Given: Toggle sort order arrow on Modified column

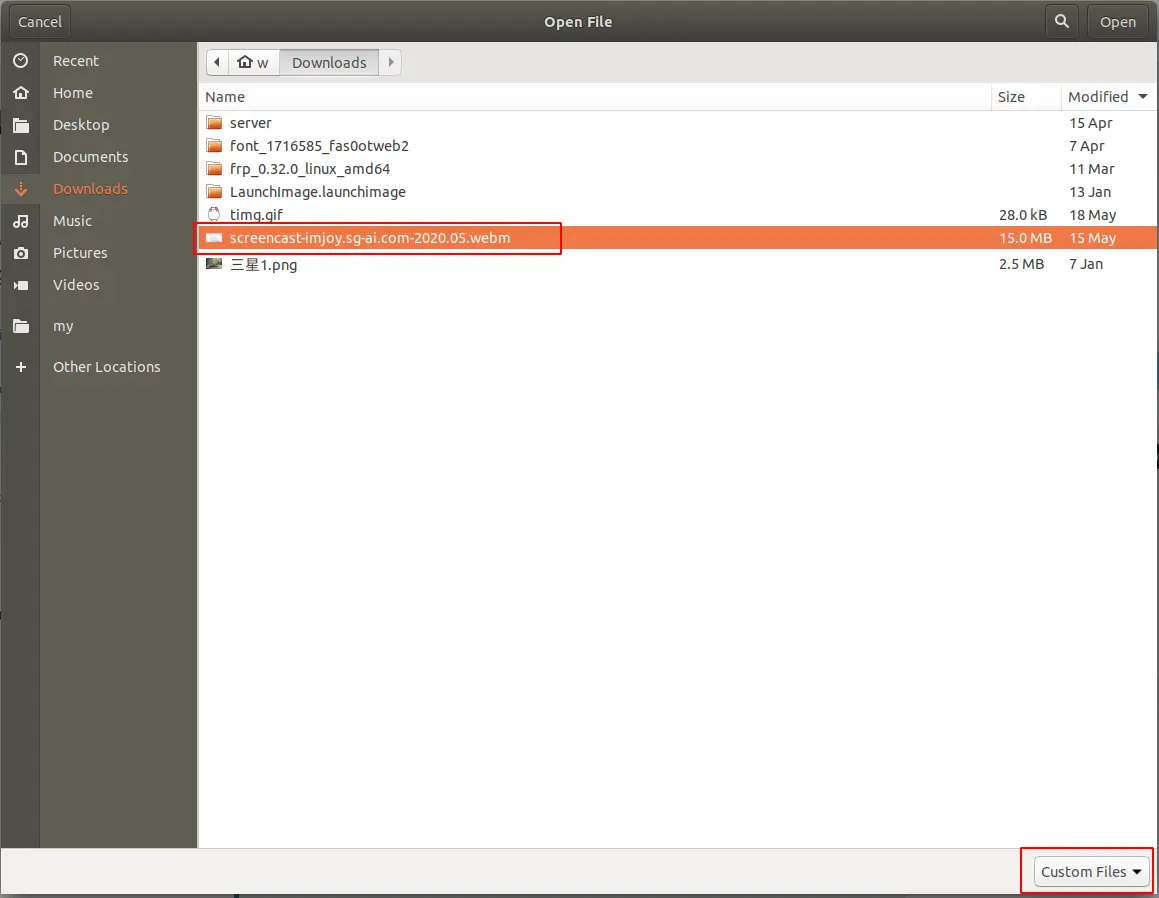Looking at the screenshot, I should point(1143,97).
